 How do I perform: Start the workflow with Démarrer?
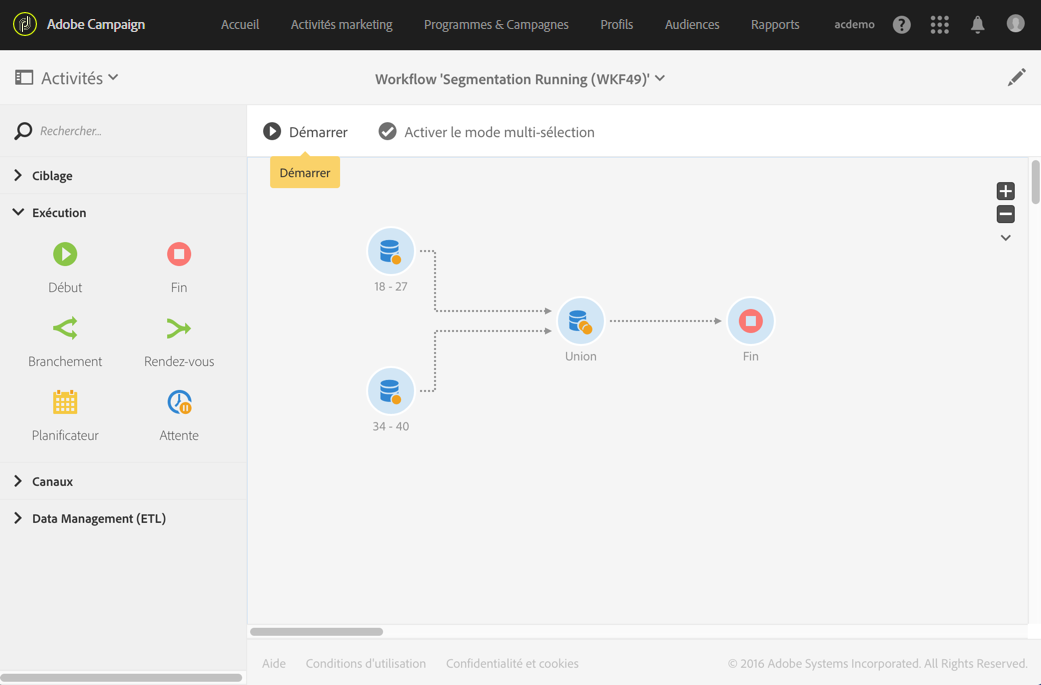tap(306, 132)
